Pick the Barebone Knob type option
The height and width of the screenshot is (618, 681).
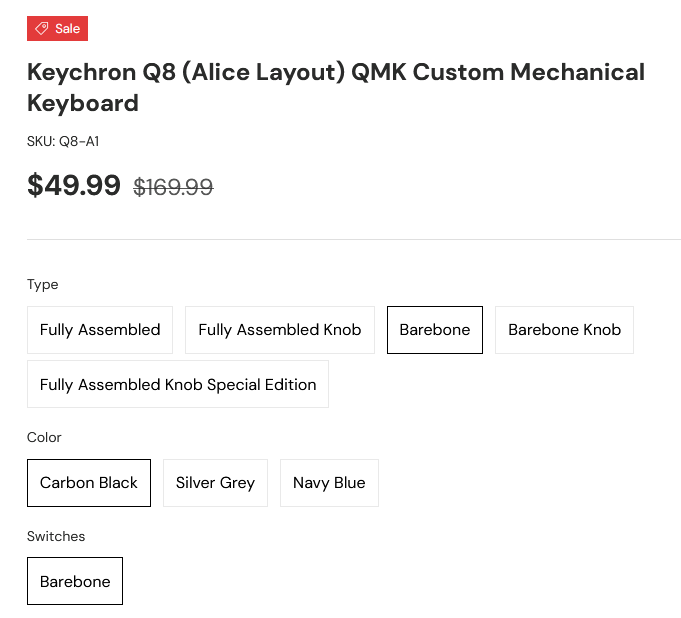point(564,330)
